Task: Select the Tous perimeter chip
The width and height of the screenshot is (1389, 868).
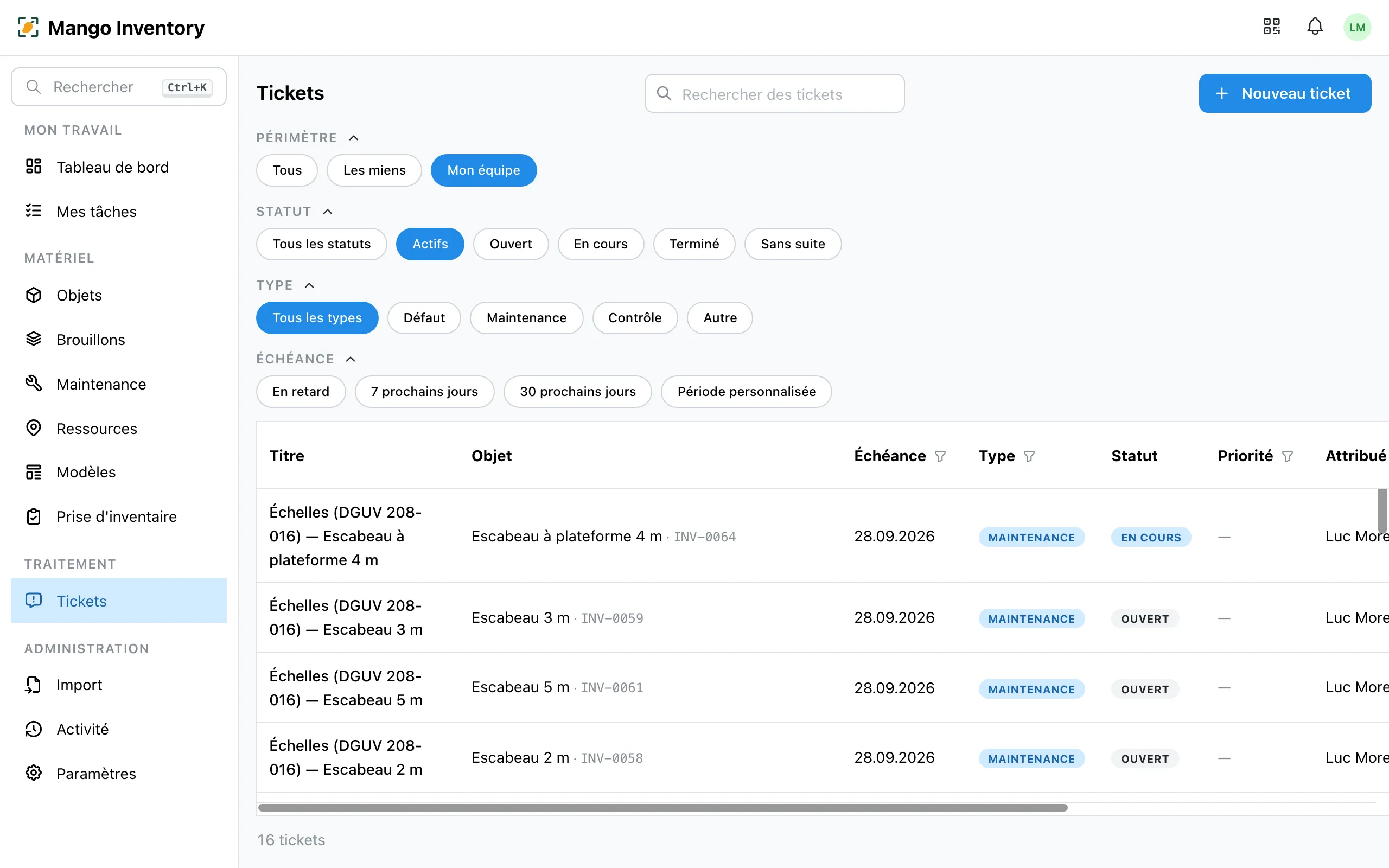Action: (287, 170)
